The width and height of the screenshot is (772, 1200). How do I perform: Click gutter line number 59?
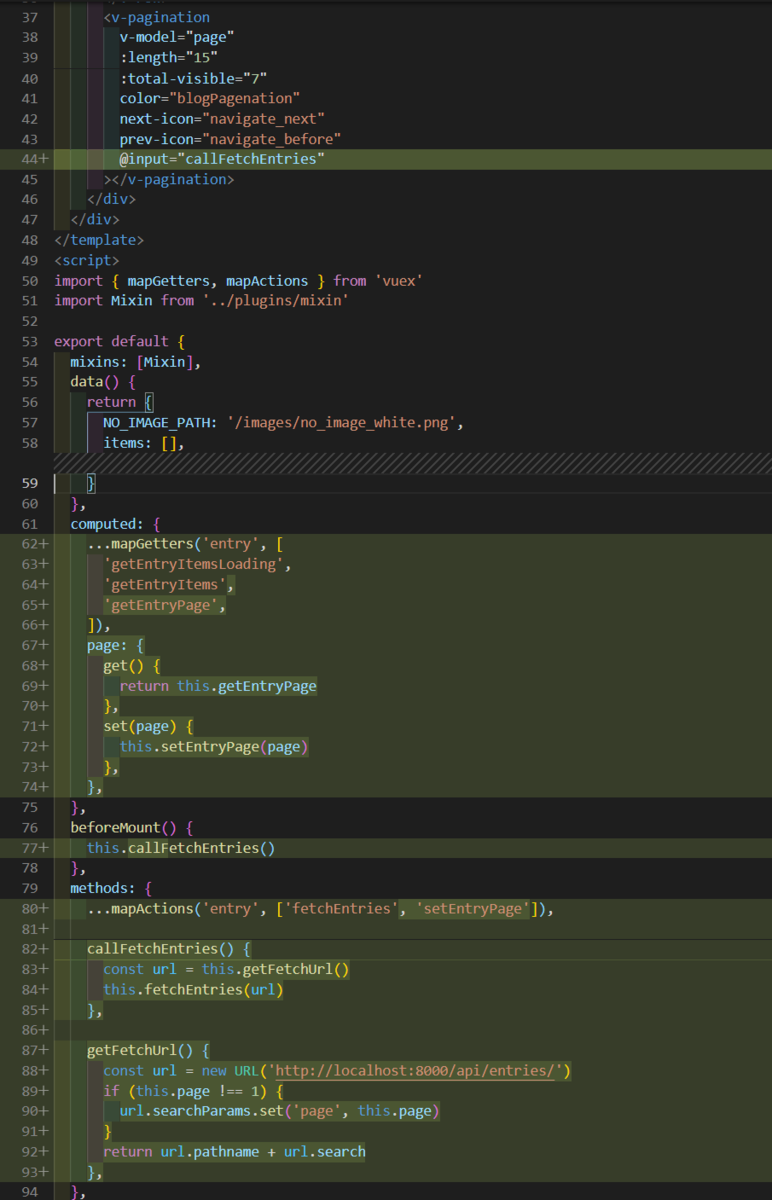click(x=29, y=483)
